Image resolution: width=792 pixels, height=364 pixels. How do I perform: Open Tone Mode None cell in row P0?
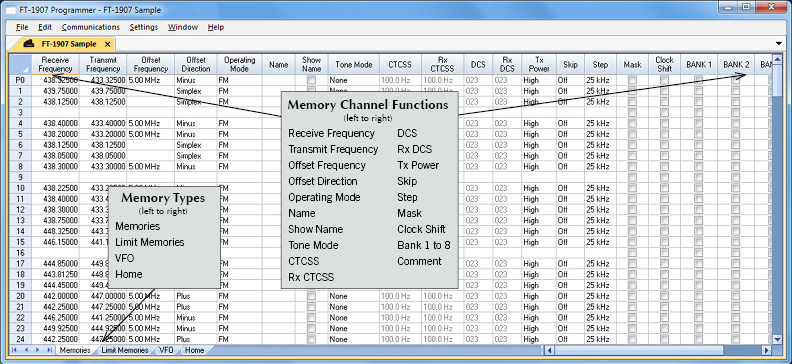click(354, 80)
